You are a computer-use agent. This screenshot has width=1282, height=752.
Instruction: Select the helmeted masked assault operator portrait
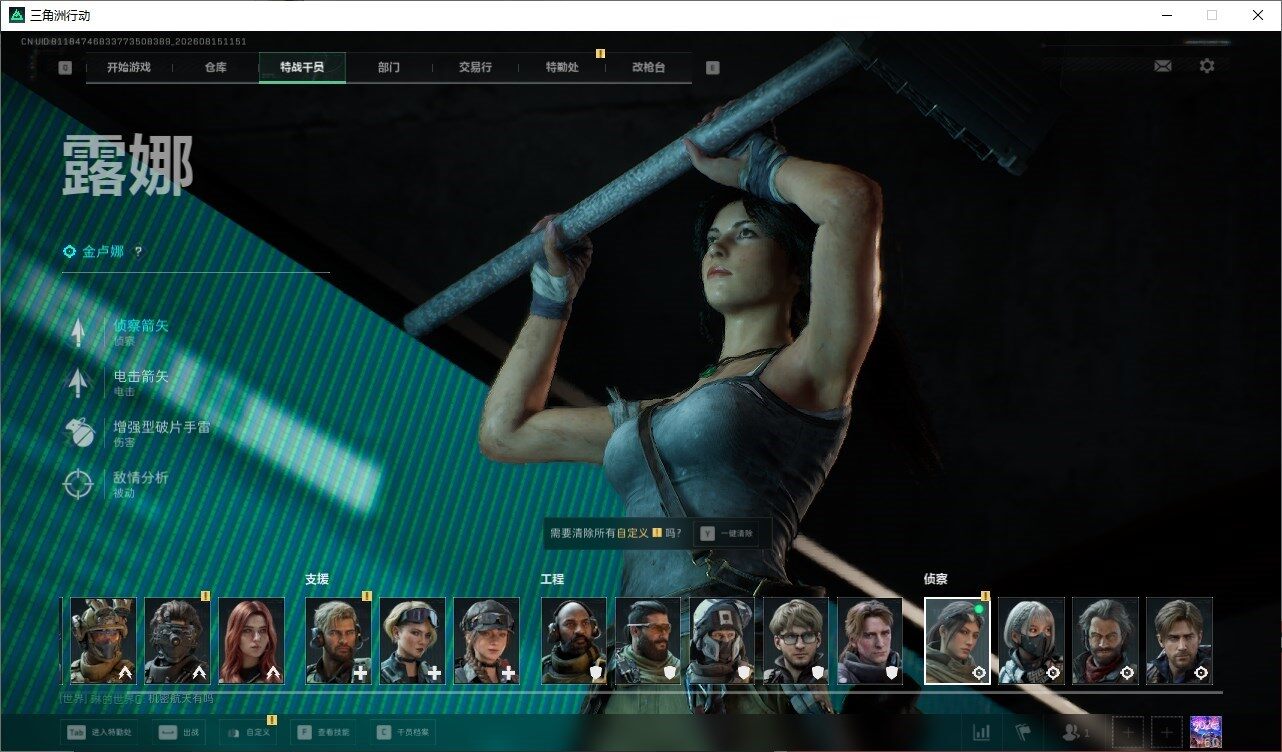pyautogui.click(x=103, y=641)
